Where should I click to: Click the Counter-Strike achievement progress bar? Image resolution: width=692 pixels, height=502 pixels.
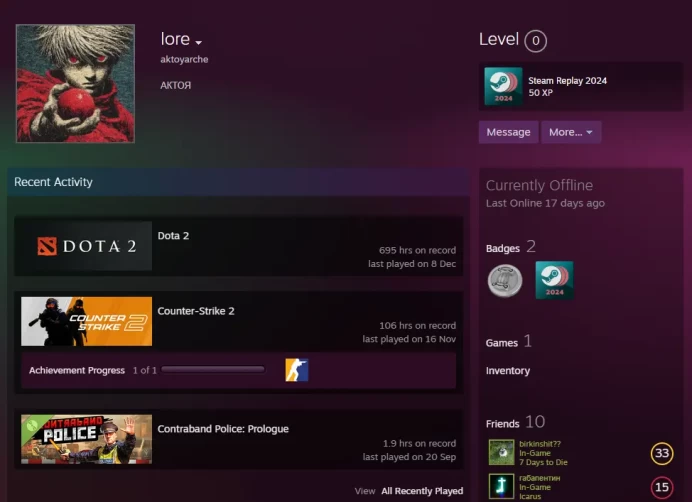[213, 370]
